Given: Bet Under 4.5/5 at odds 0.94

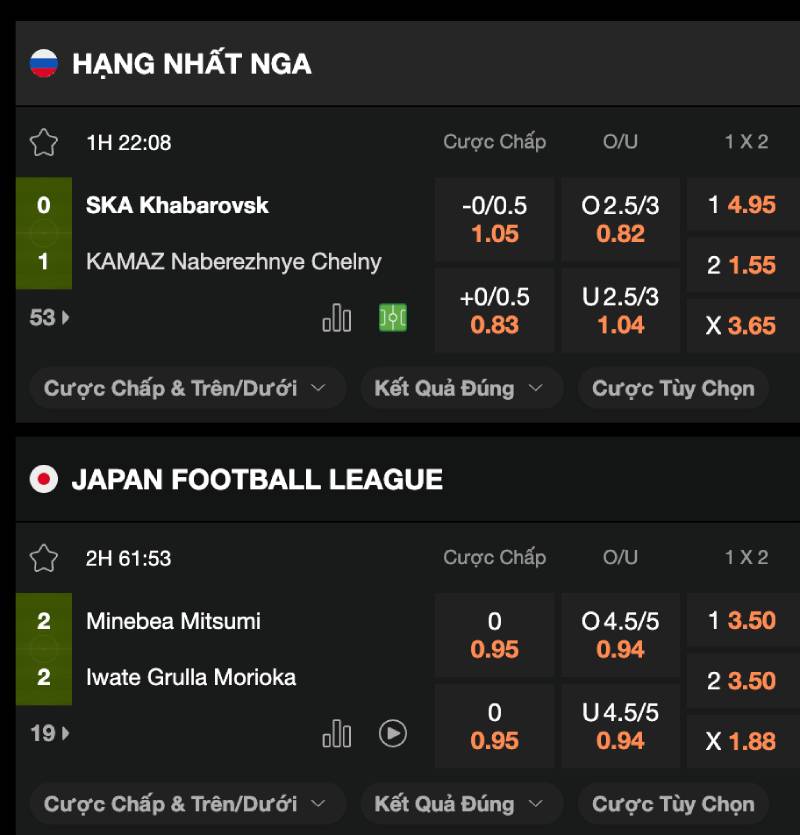Looking at the screenshot, I should point(620,726).
